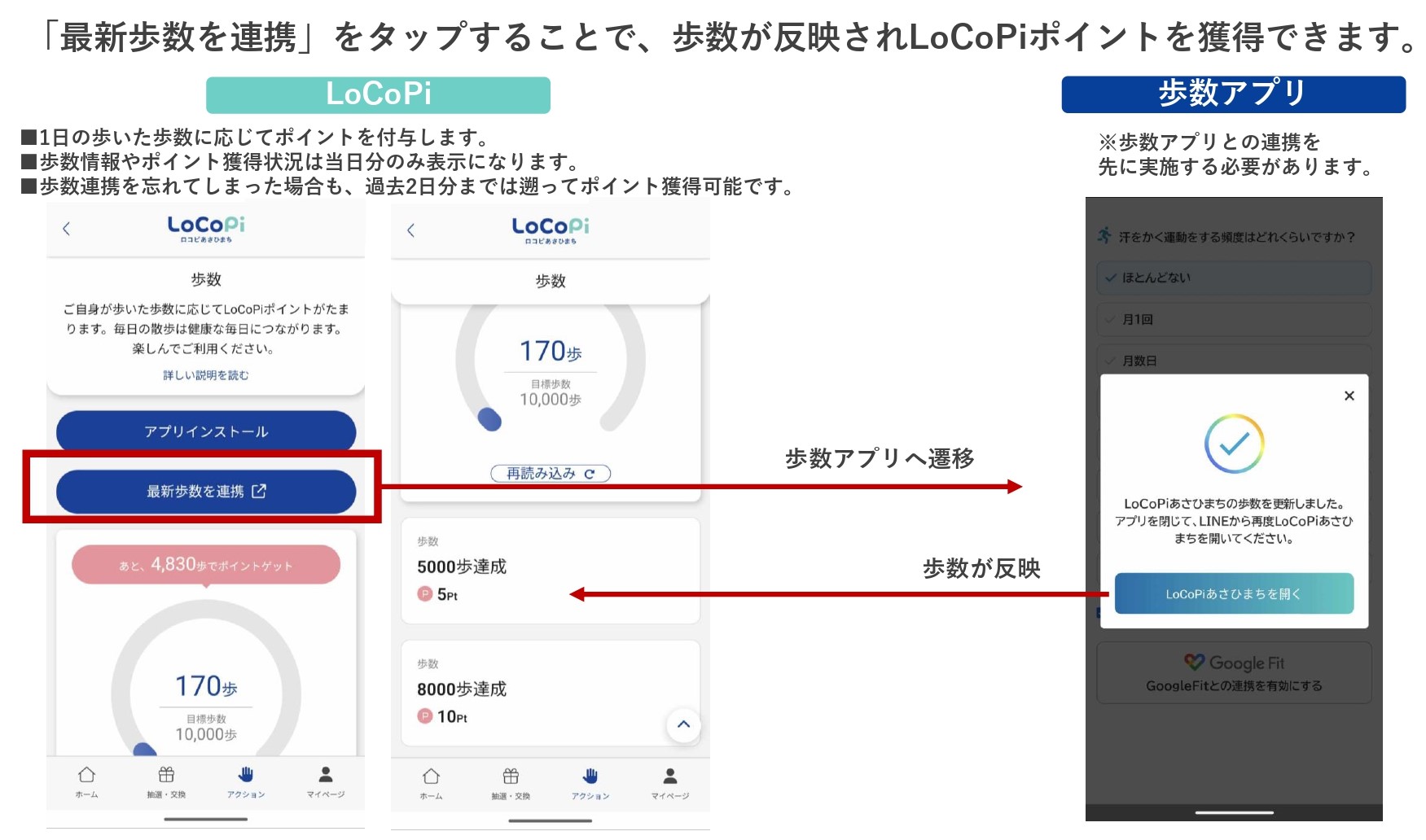Image resolution: width=1426 pixels, height=840 pixels.
Task: Select the 月数日 answer option
Action: [1234, 360]
